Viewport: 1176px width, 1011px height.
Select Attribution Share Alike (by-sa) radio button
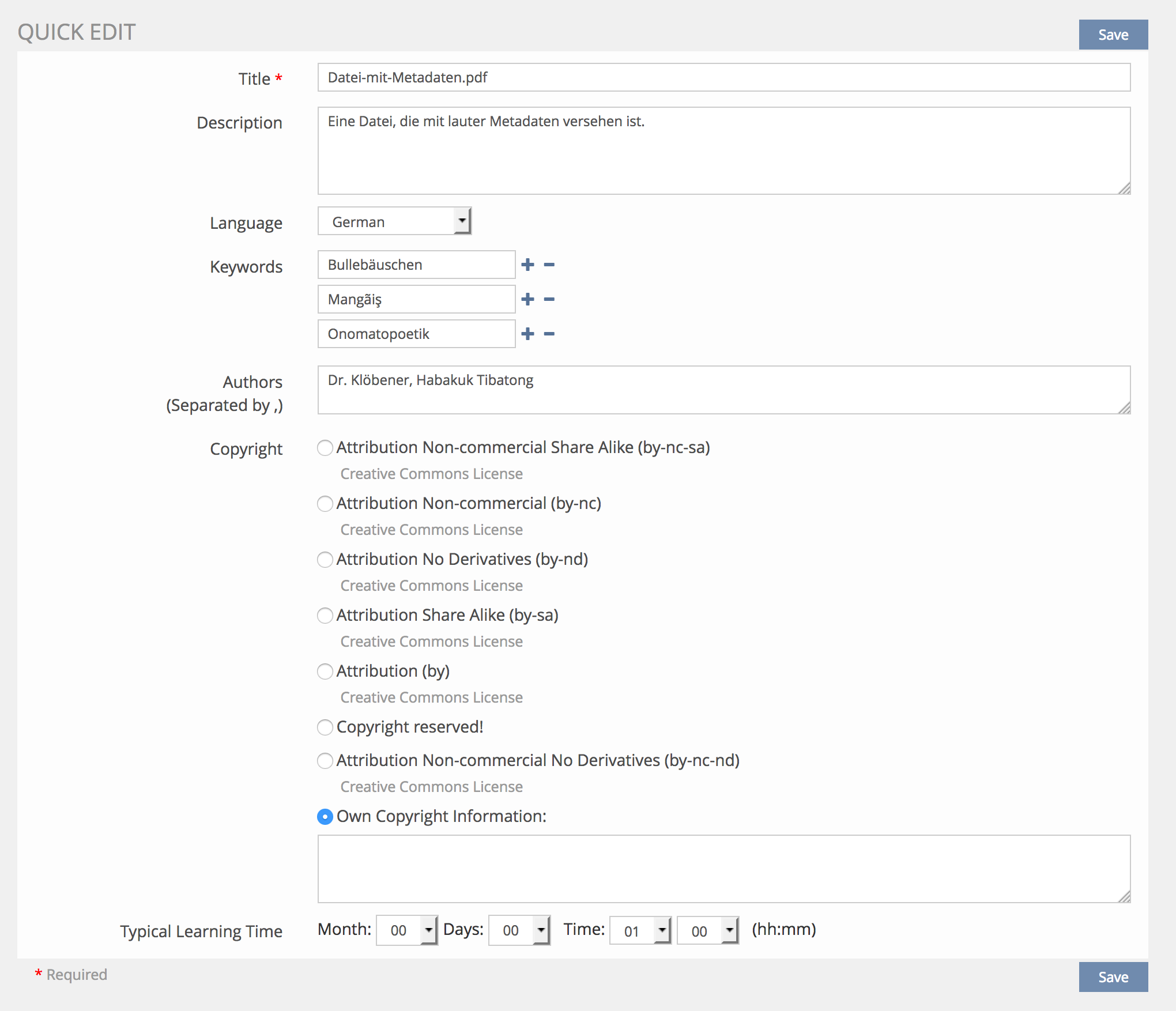coord(325,616)
